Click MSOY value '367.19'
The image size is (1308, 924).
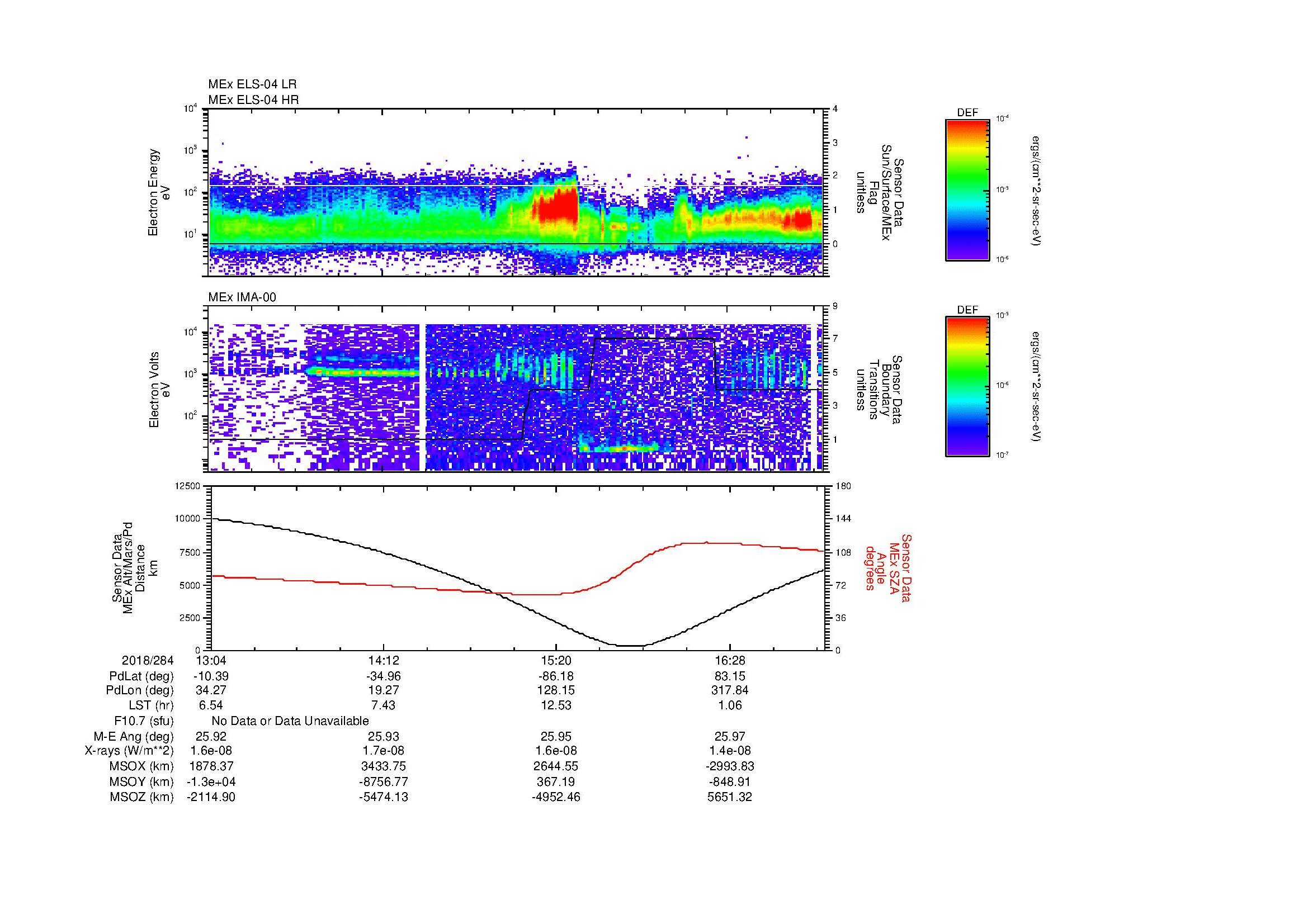[556, 782]
